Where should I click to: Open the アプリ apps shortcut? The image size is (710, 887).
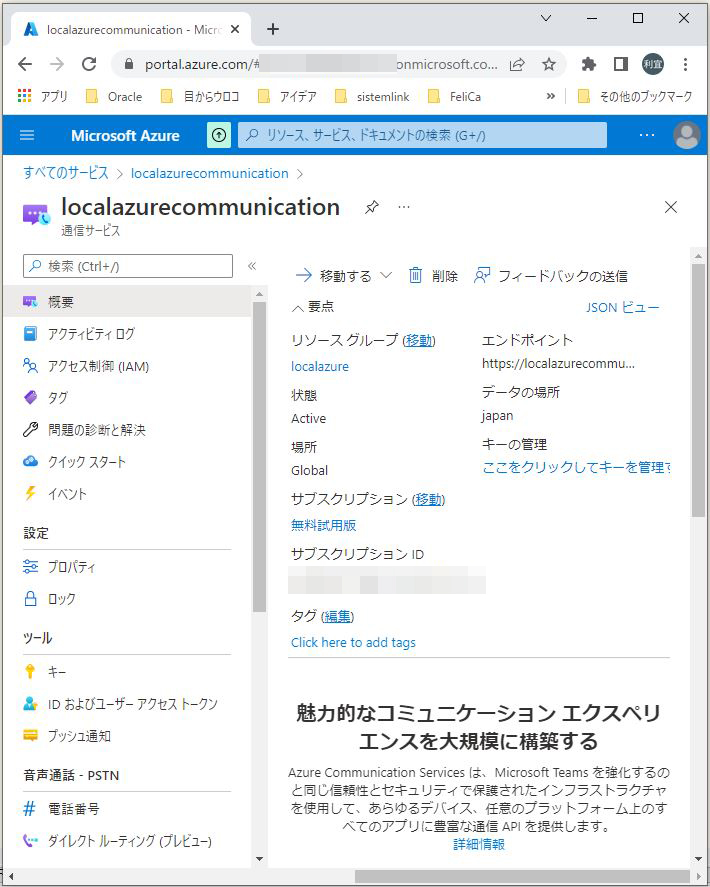pos(42,97)
